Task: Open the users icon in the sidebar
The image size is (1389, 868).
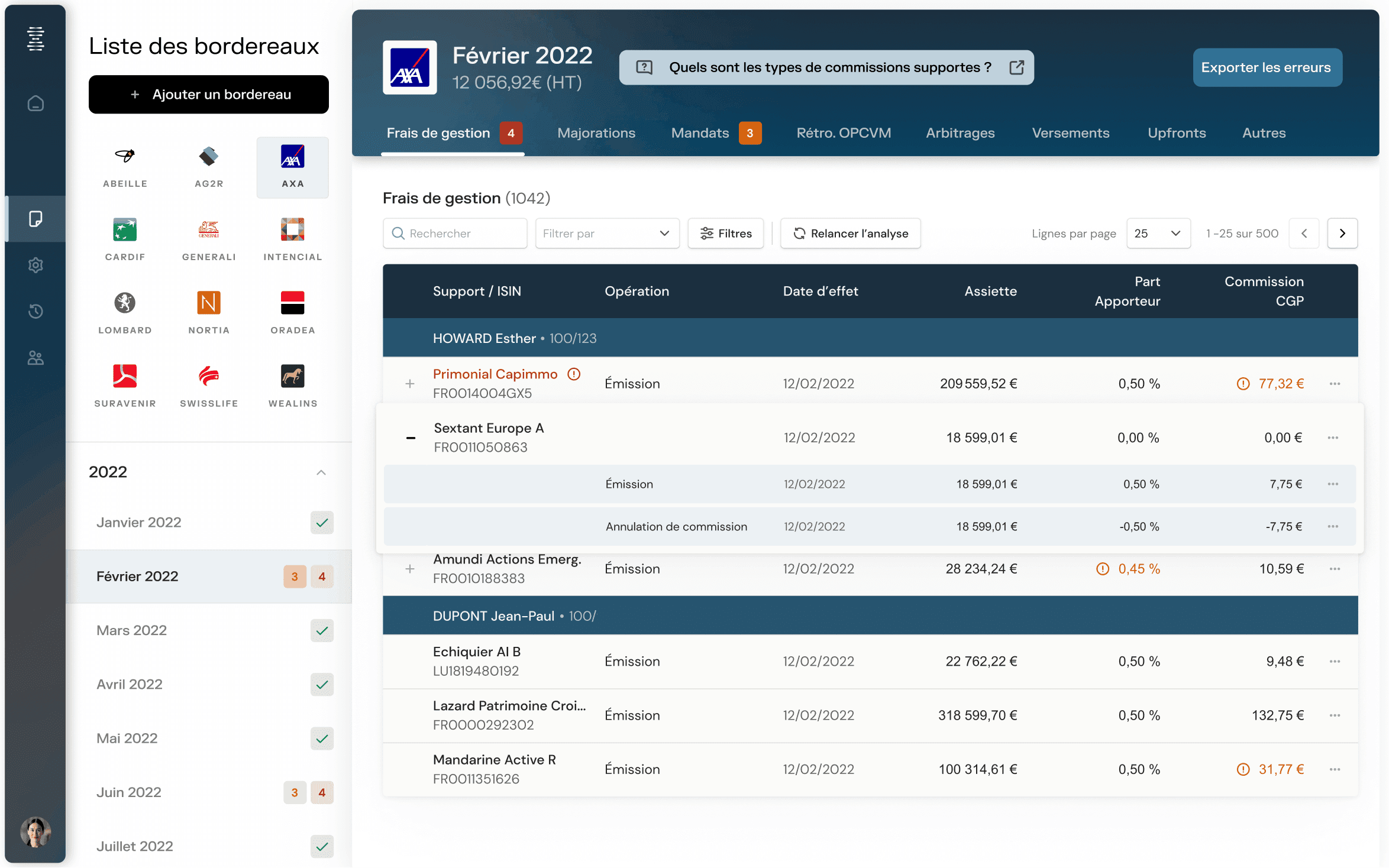Action: pos(35,358)
